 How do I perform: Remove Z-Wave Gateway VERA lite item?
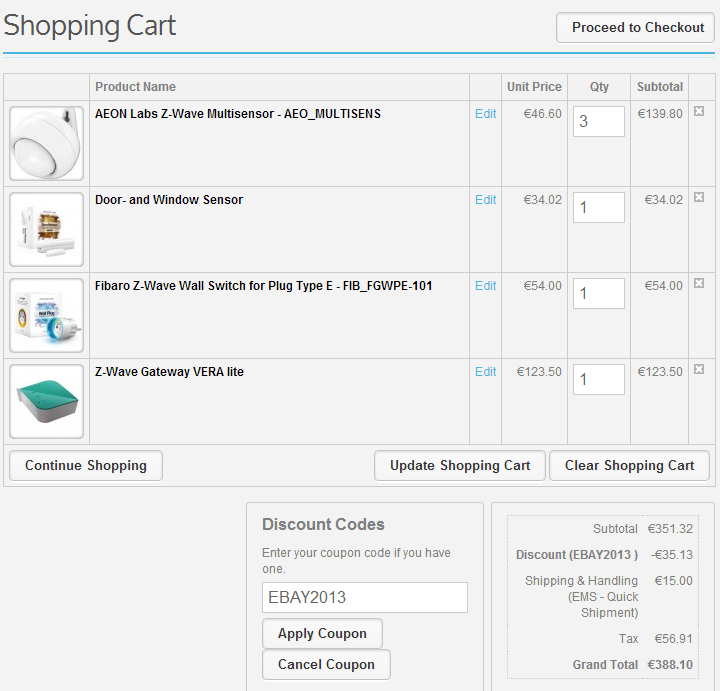tap(699, 369)
